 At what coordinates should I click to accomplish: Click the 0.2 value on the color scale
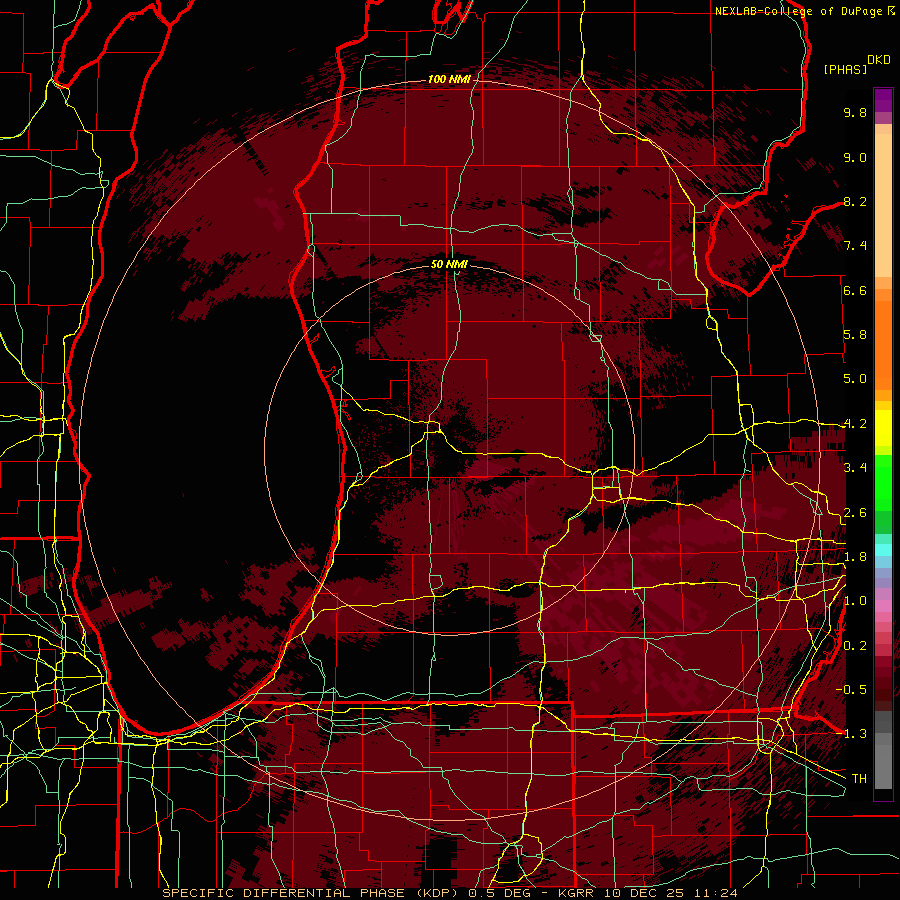(x=855, y=646)
